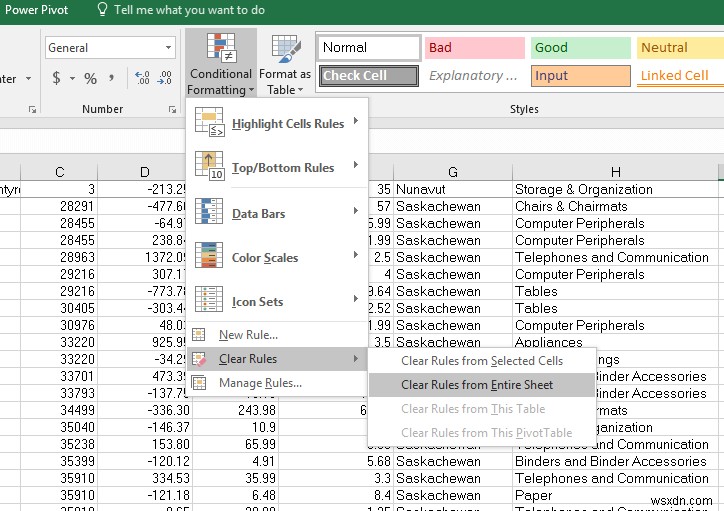724x511 pixels.
Task: Expand Clear Rules submenu arrow
Action: coord(356,359)
